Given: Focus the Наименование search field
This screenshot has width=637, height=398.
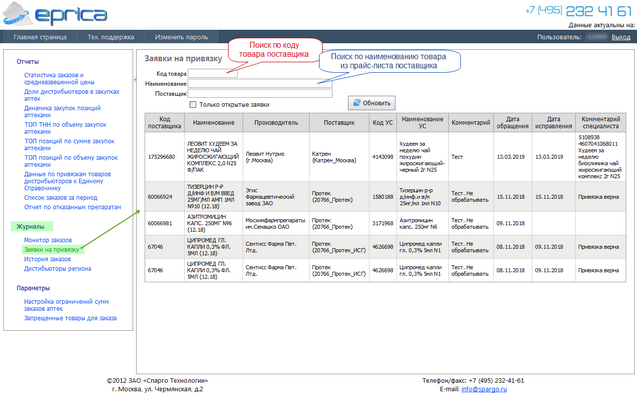Looking at the screenshot, I should [260, 84].
